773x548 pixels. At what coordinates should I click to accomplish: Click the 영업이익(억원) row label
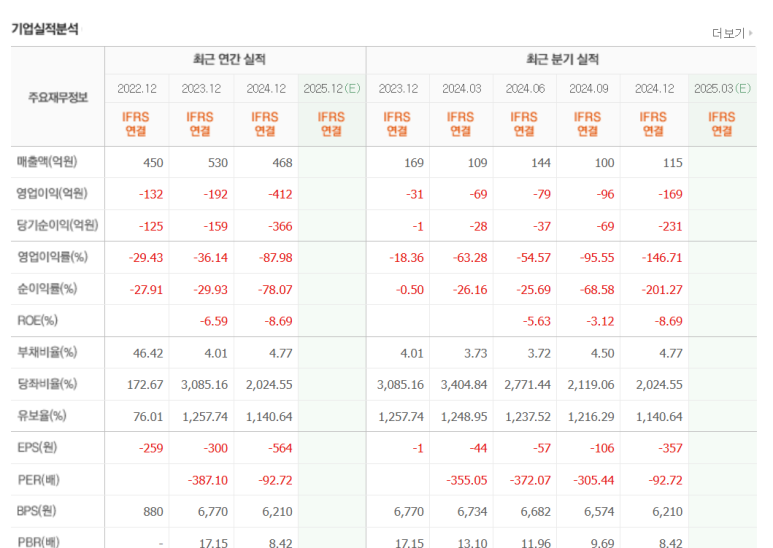[x=52, y=193]
